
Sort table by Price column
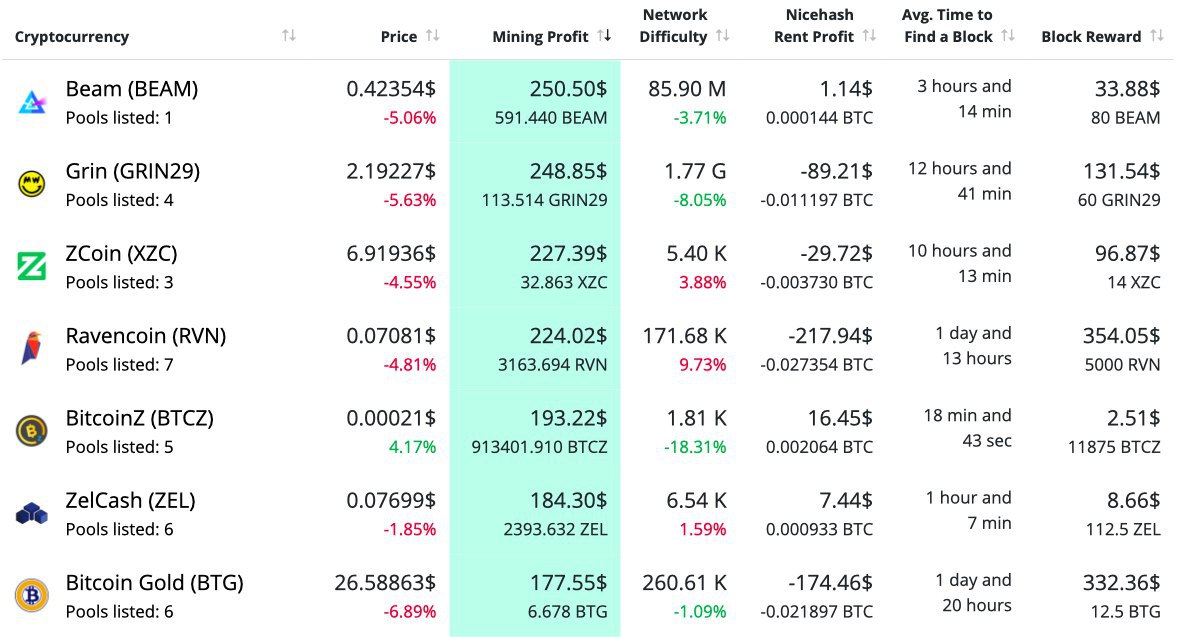coord(433,36)
